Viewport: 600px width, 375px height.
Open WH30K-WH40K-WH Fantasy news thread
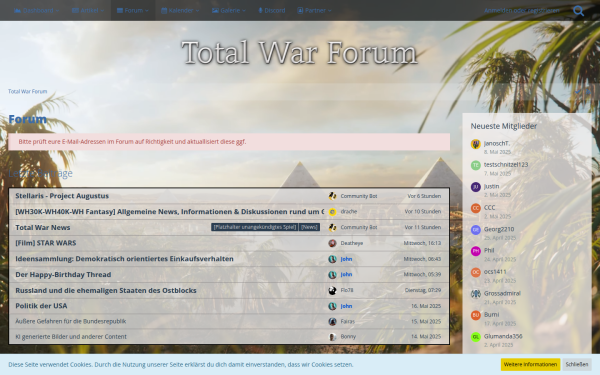pos(170,212)
